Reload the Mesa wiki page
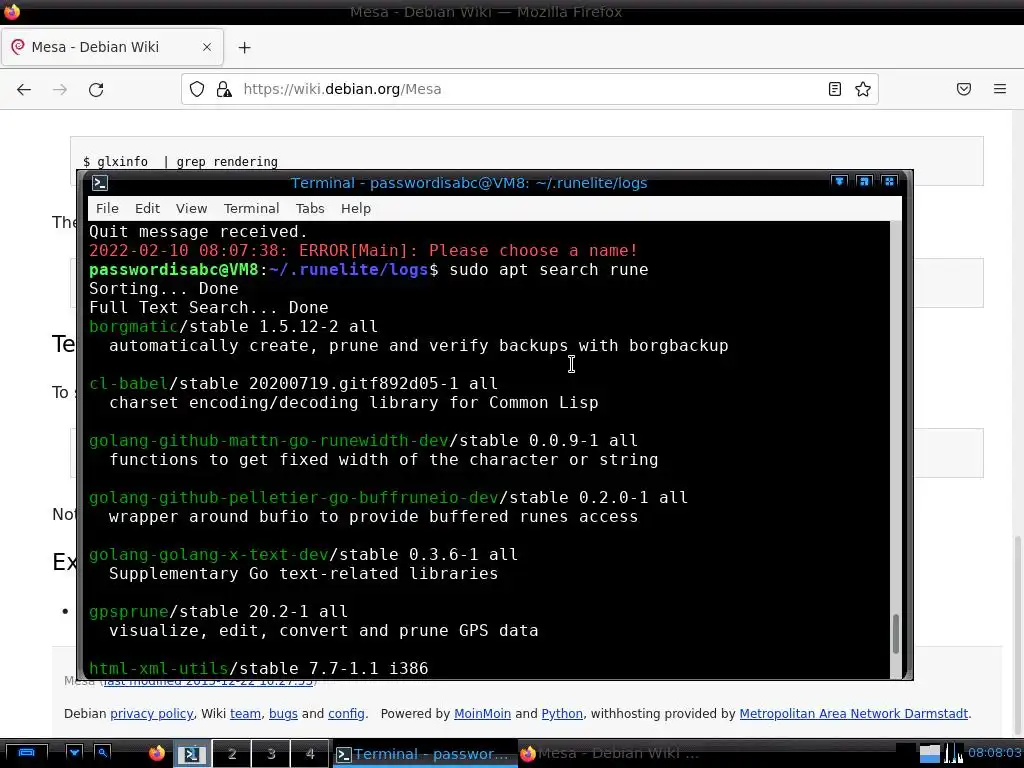The image size is (1024, 768). (x=96, y=89)
